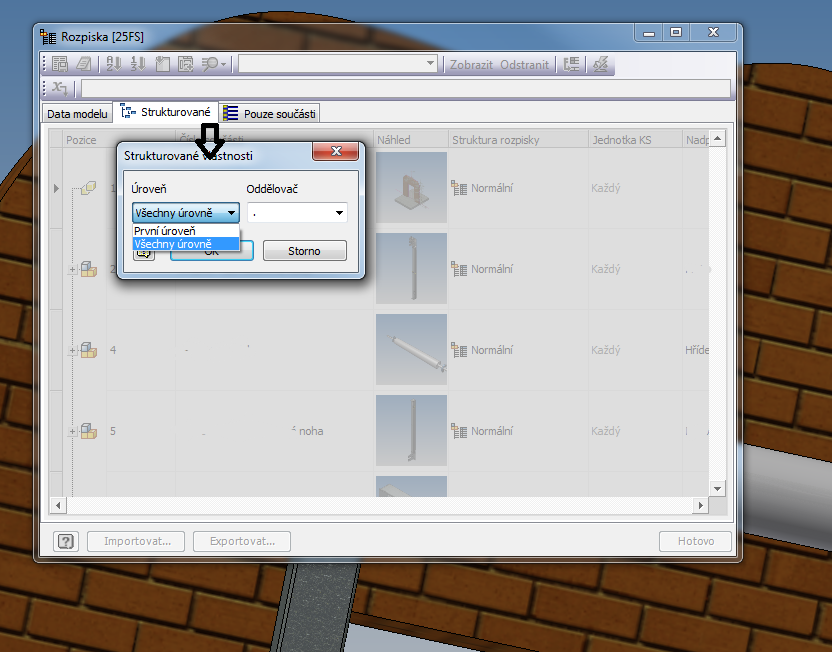The height and width of the screenshot is (652, 832).
Task: Choose Všechny úrovně in the open list
Action: pos(186,244)
